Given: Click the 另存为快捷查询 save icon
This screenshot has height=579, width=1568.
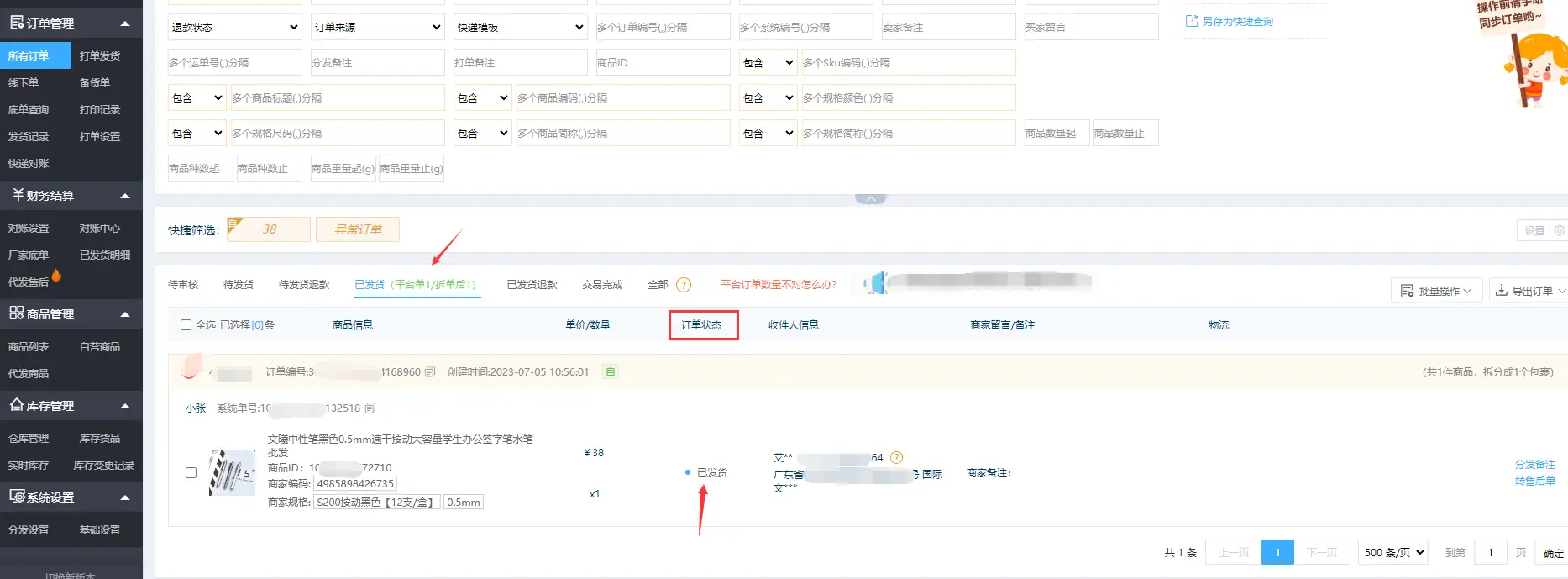Looking at the screenshot, I should pos(1191,21).
